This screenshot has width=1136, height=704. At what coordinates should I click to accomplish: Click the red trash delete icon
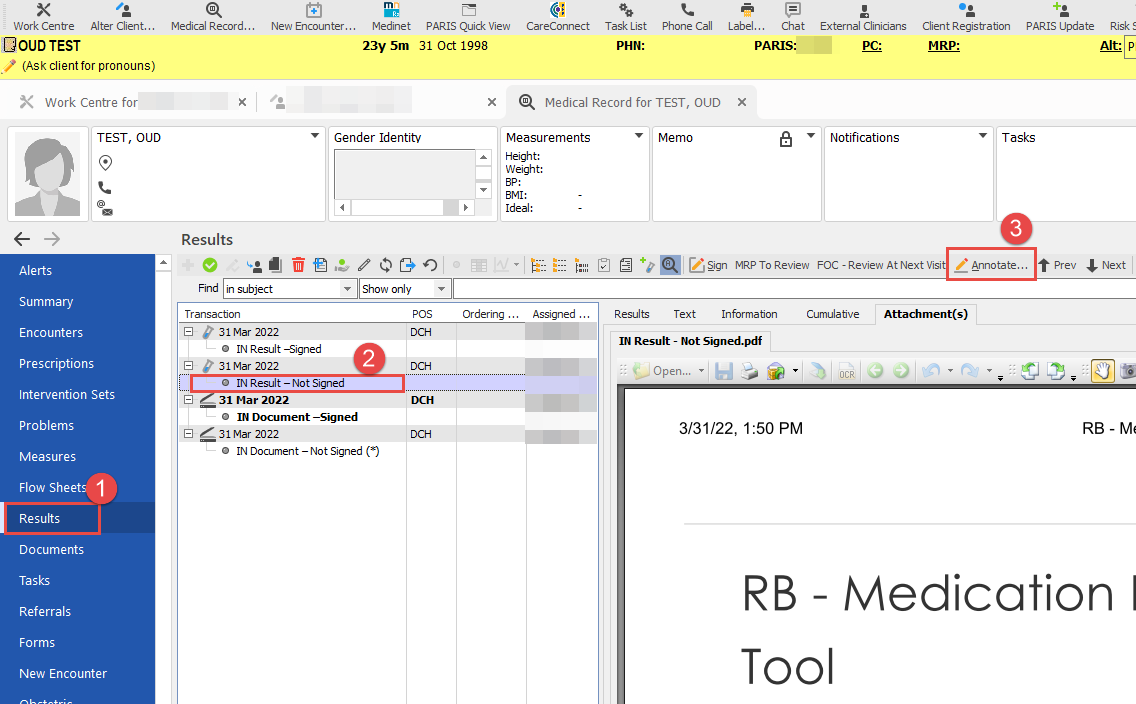tap(298, 265)
